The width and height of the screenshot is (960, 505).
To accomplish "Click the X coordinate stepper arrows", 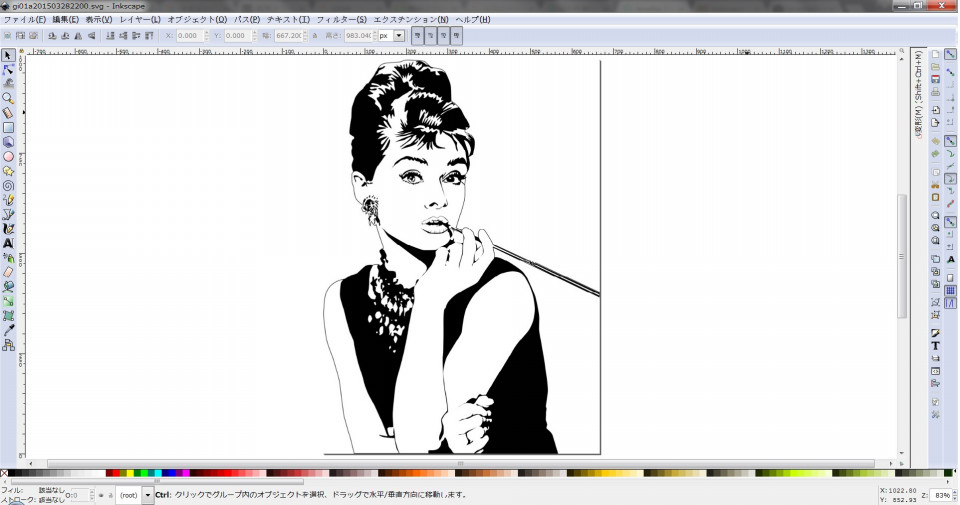I will 206,36.
